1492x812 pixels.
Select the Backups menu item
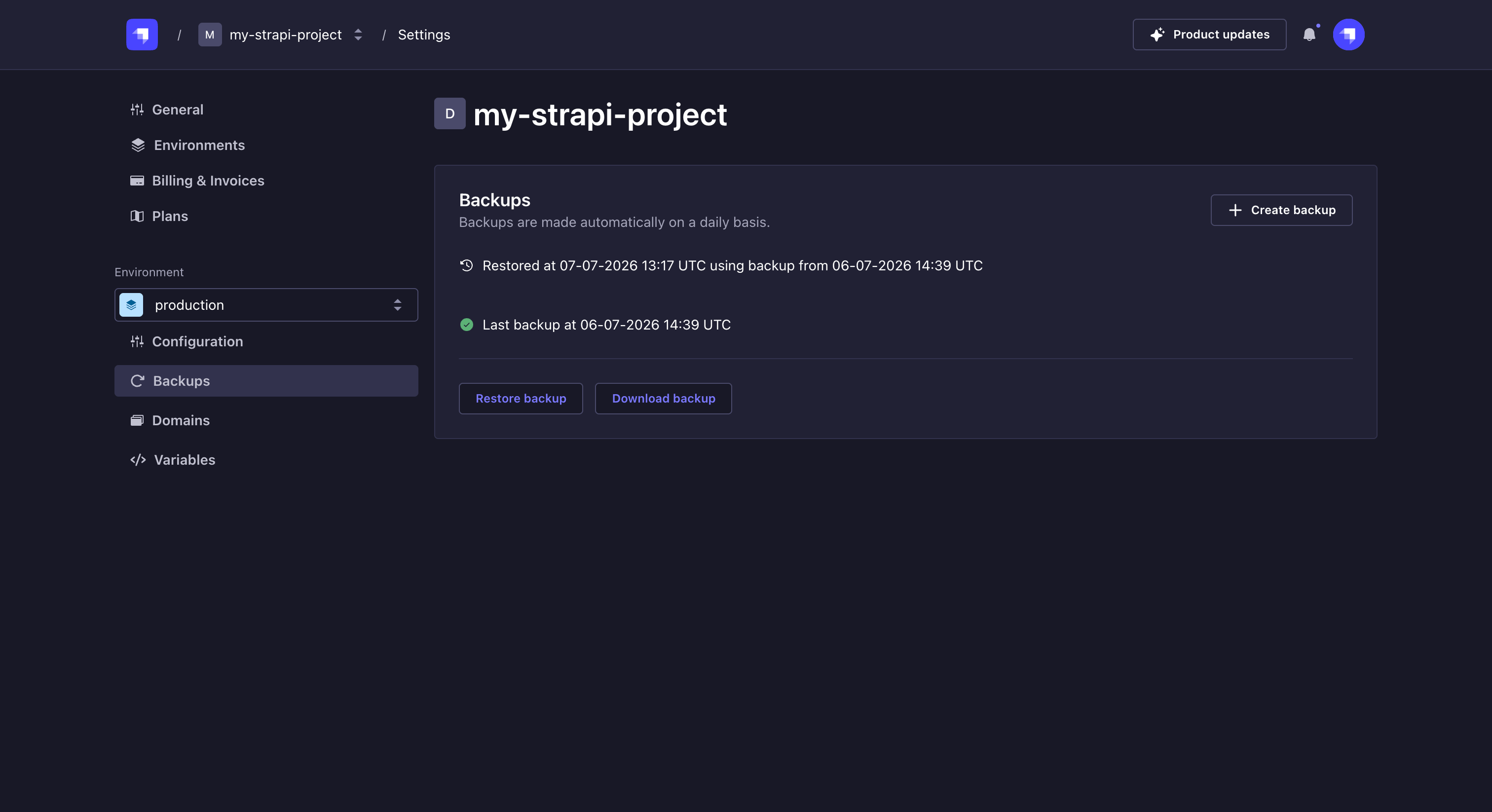click(x=266, y=381)
